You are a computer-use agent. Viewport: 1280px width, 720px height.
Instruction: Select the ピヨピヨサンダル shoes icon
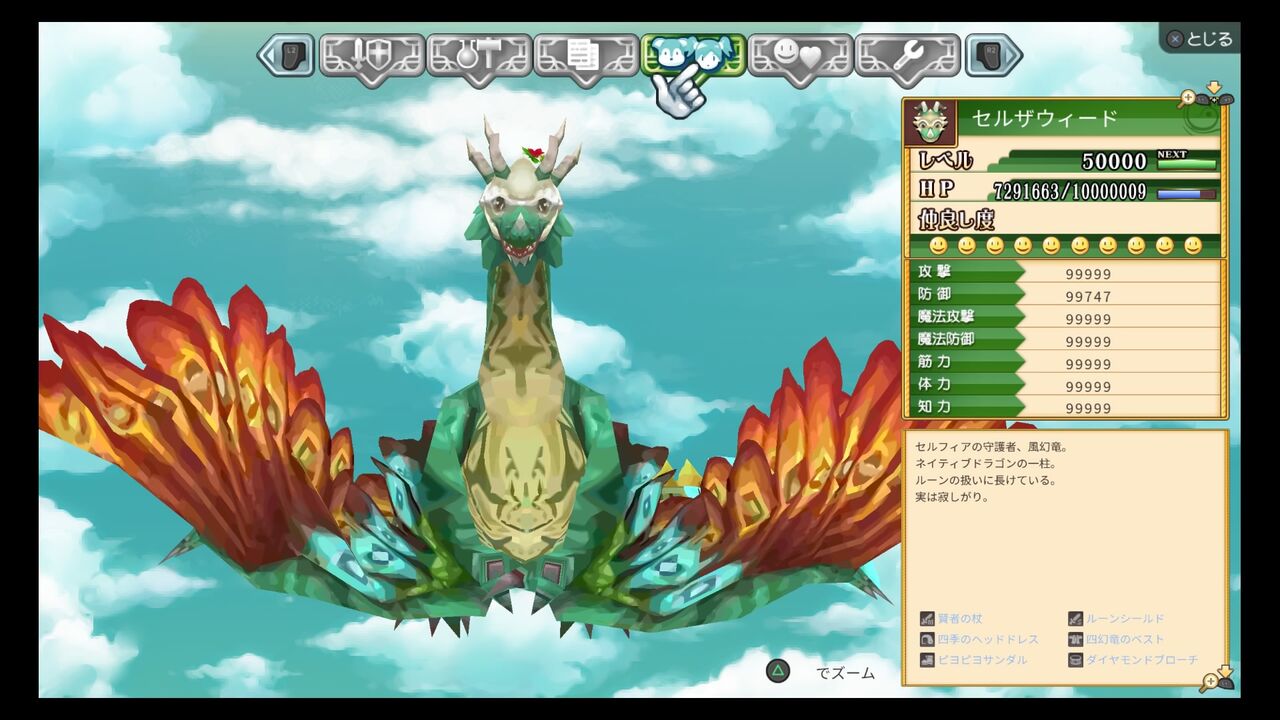point(927,660)
